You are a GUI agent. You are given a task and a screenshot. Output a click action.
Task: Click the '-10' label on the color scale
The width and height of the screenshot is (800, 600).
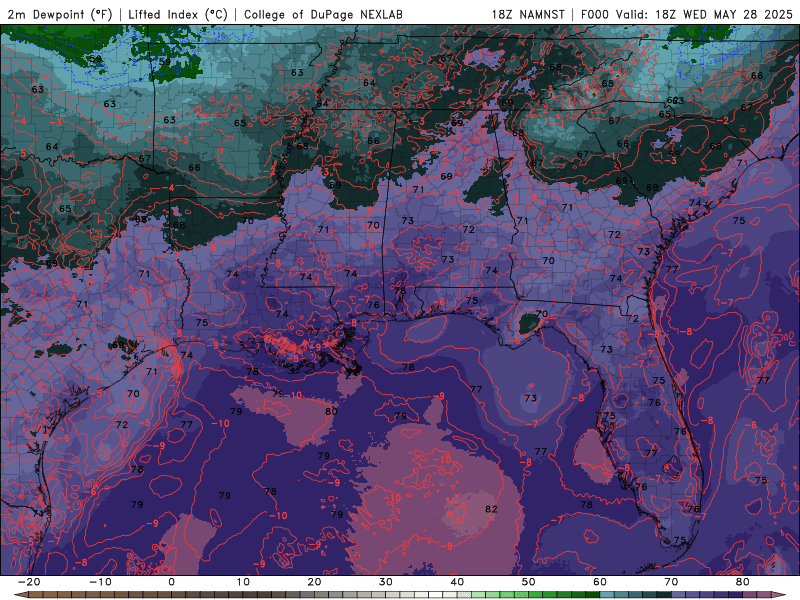pos(100,582)
